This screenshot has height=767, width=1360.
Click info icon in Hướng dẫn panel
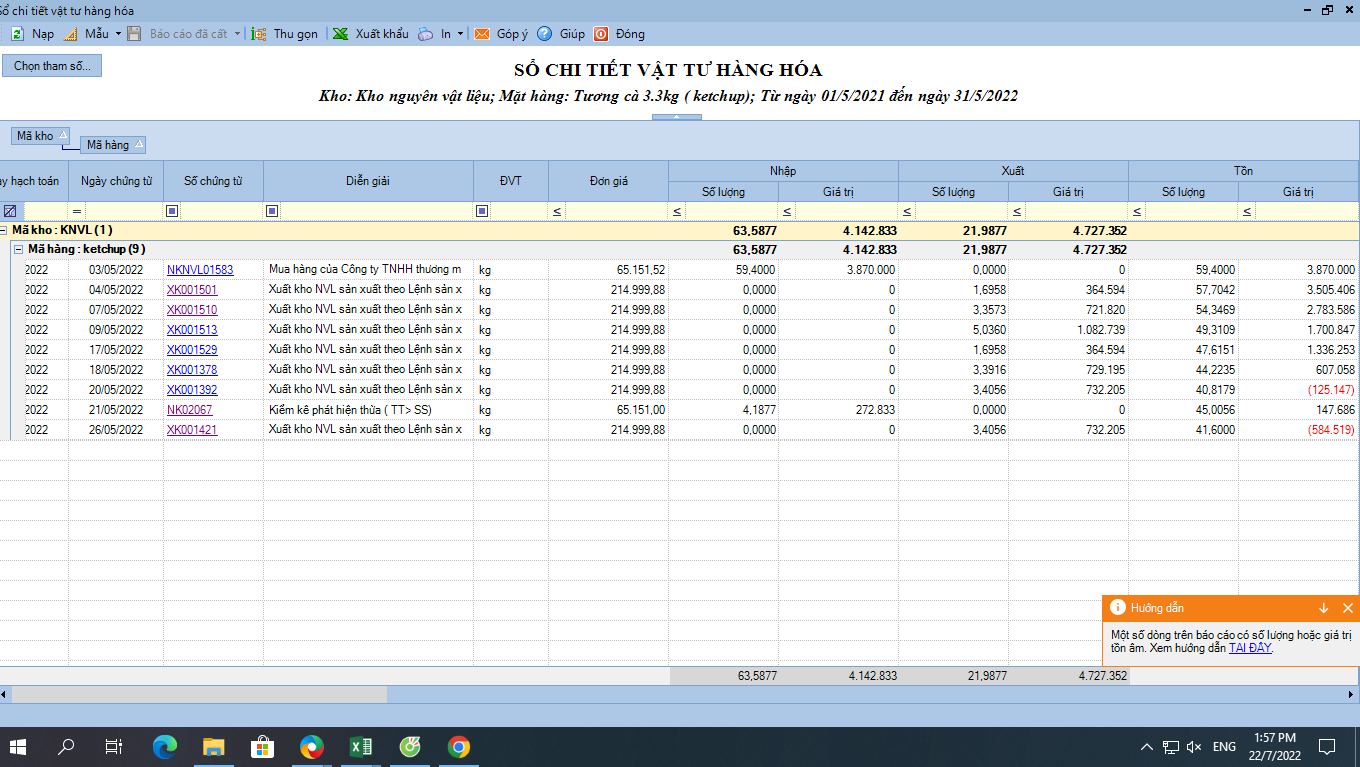[1118, 608]
